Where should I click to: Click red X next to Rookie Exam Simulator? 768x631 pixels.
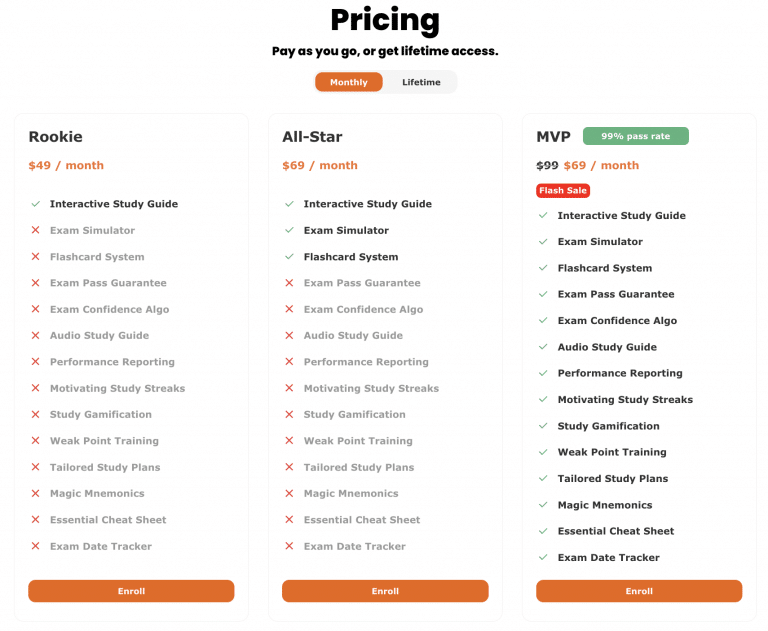[35, 230]
